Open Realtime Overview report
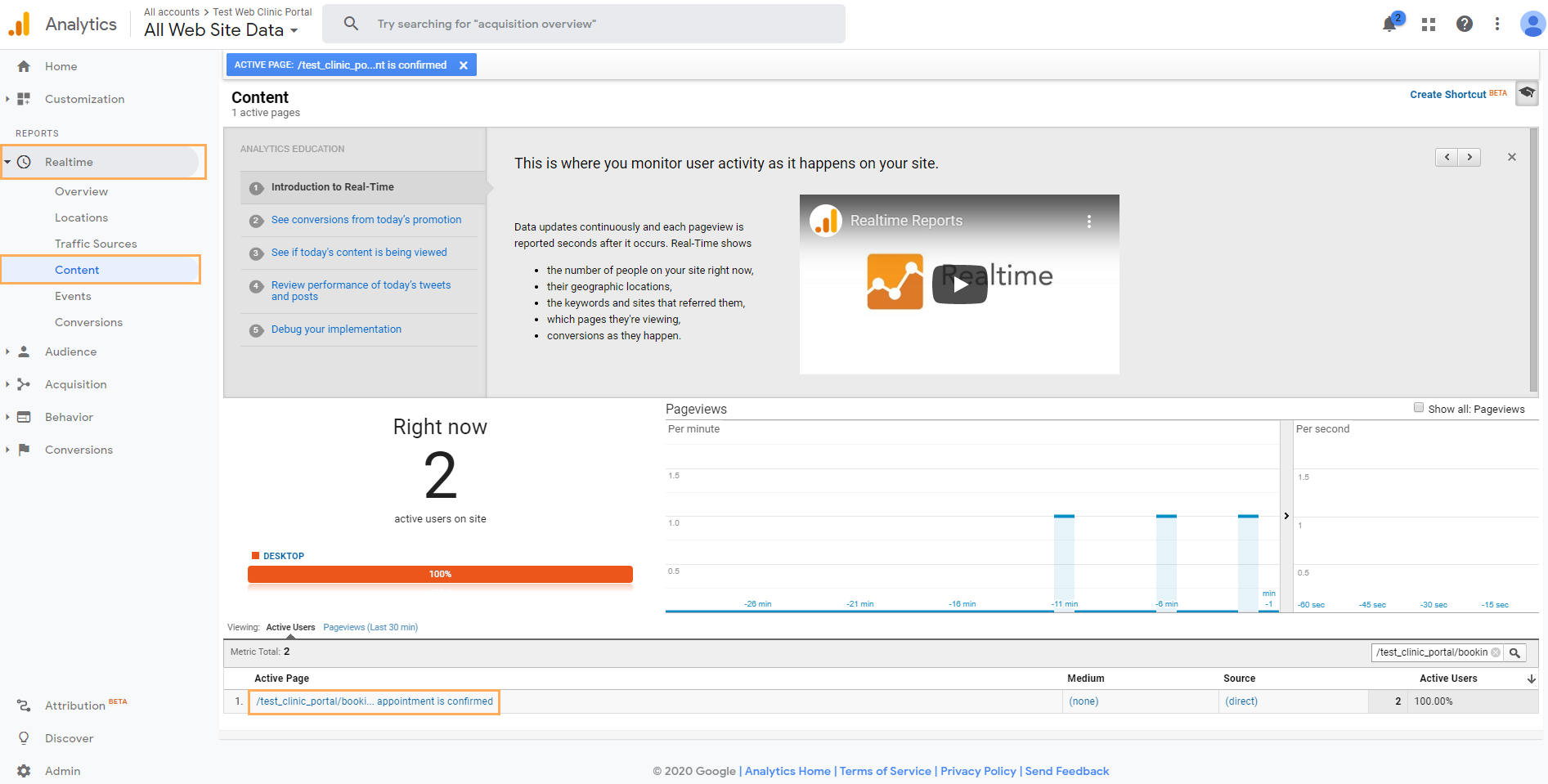The image size is (1548, 784). [81, 191]
